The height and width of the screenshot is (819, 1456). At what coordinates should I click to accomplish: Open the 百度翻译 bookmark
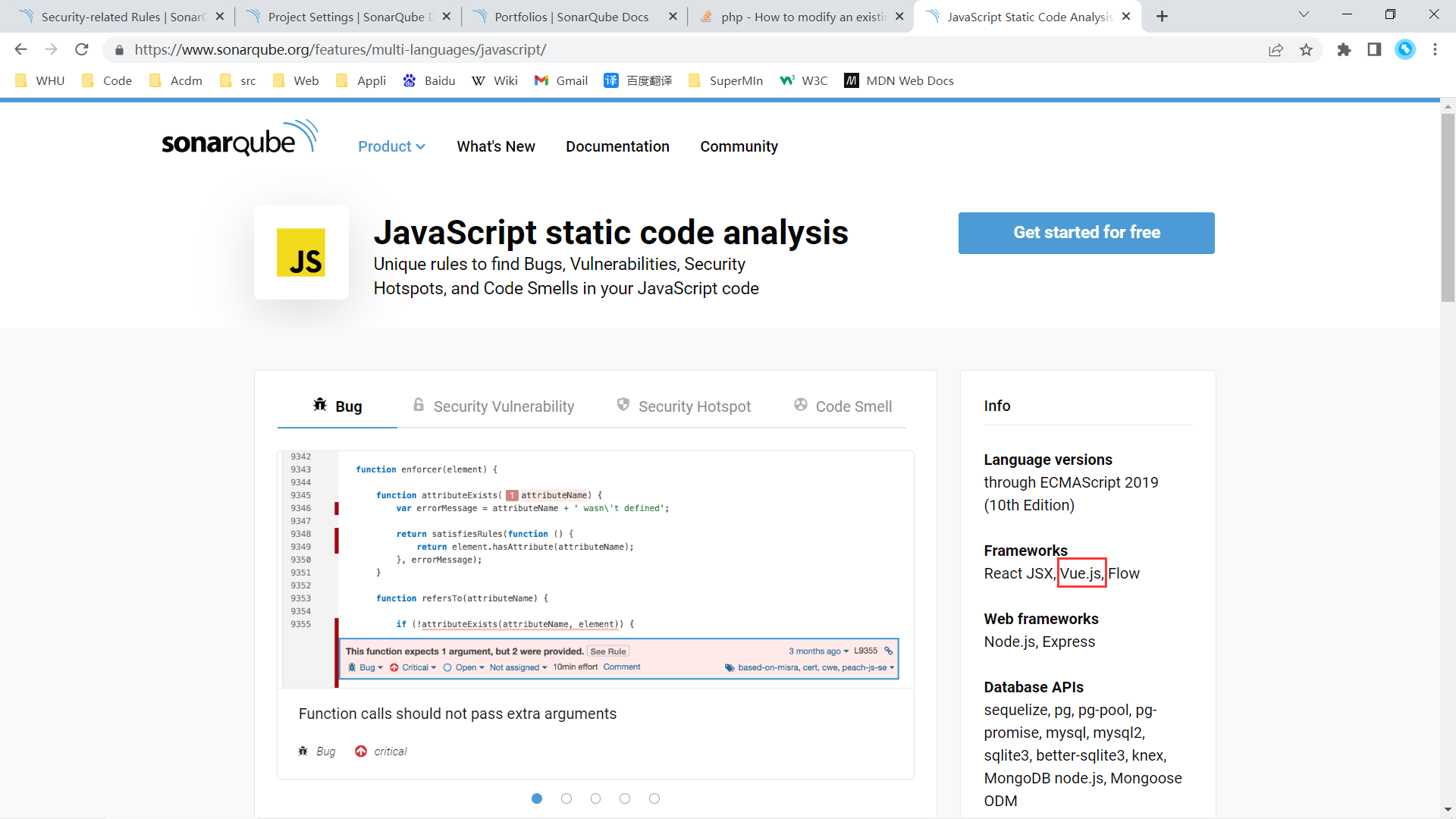point(638,80)
